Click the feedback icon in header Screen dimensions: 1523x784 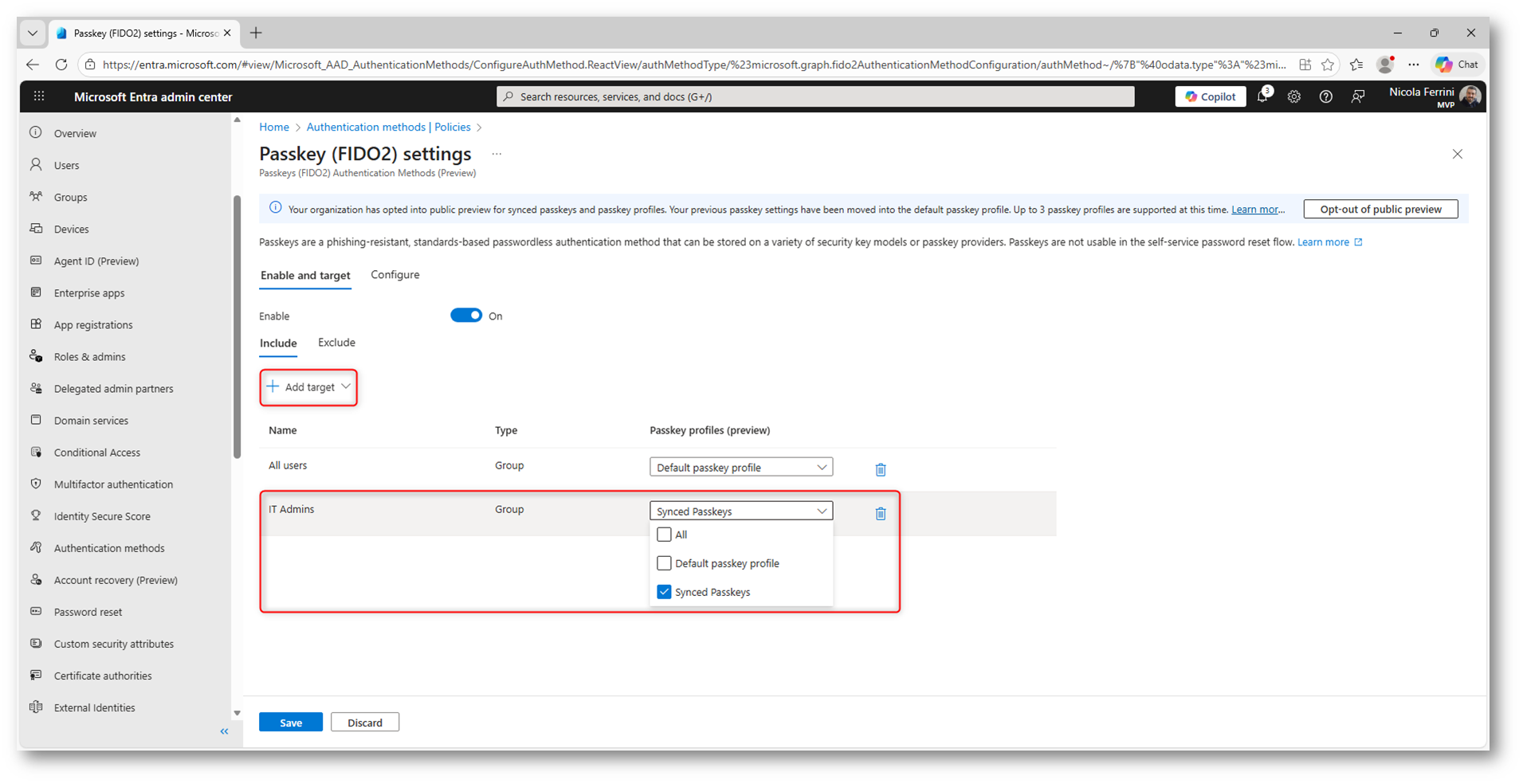pyautogui.click(x=1358, y=96)
